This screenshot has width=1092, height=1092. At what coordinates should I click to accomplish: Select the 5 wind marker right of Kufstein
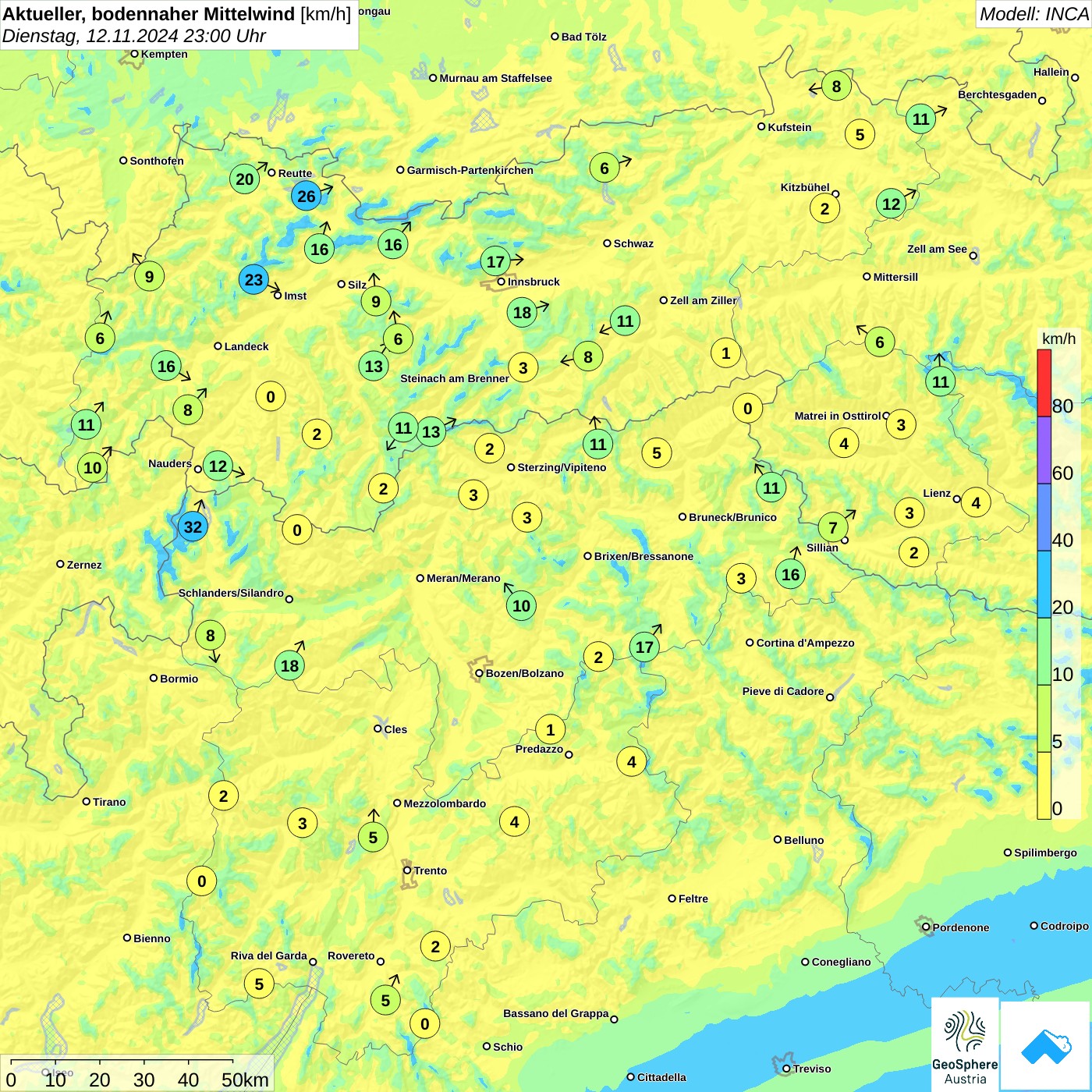pos(860,134)
